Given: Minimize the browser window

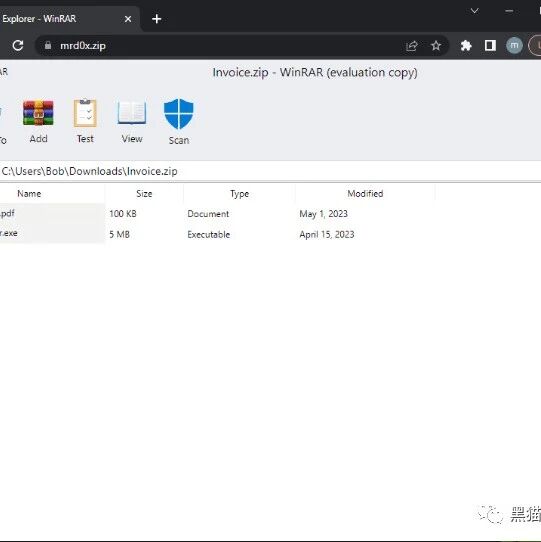Looking at the screenshot, I should point(509,11).
